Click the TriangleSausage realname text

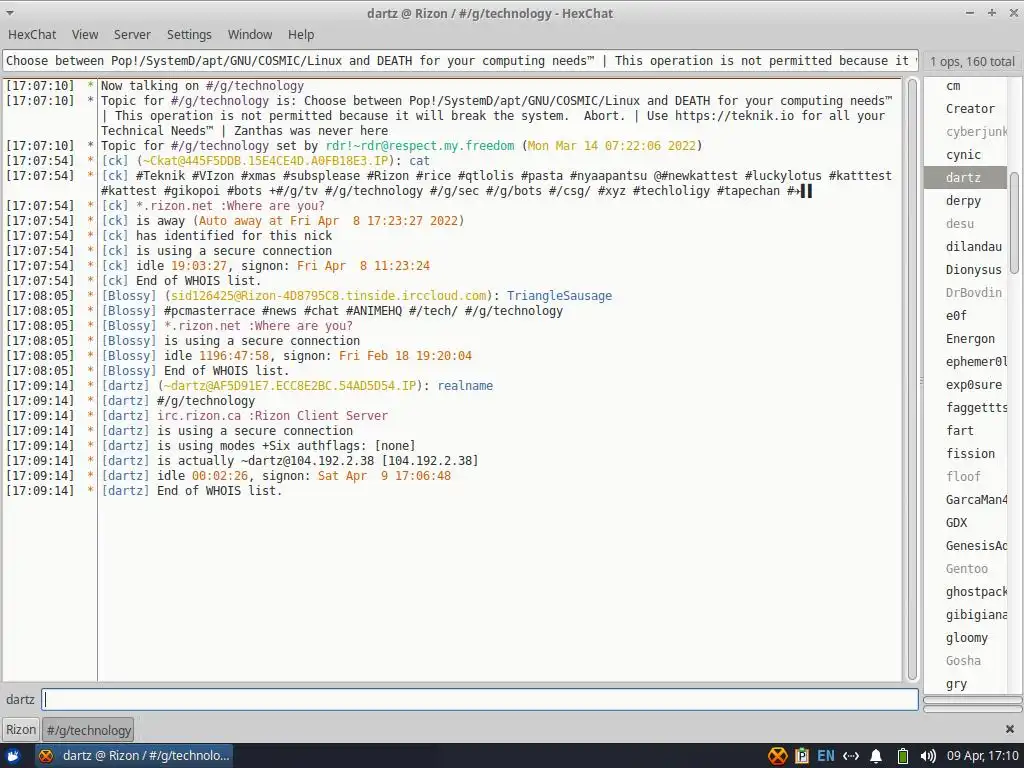click(559, 296)
